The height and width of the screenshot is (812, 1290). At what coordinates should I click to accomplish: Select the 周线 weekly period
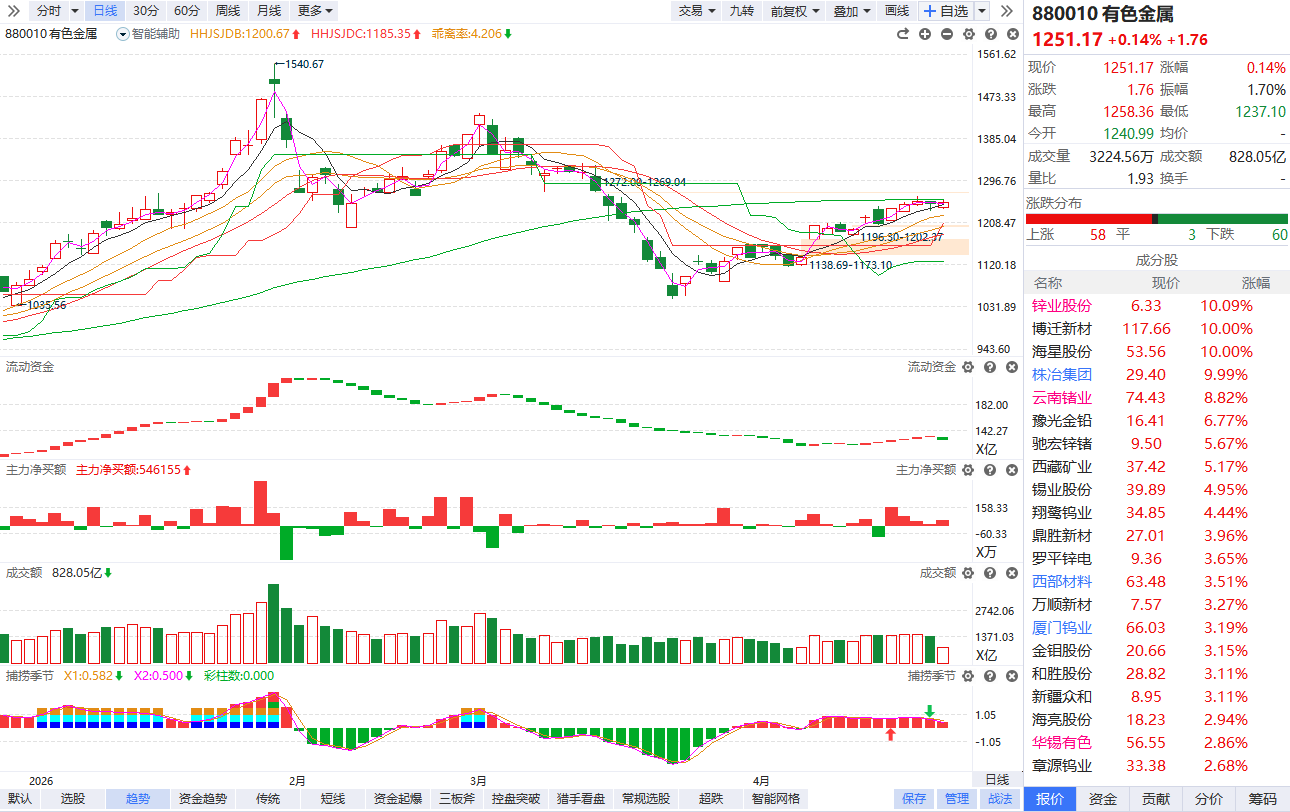pyautogui.click(x=228, y=11)
